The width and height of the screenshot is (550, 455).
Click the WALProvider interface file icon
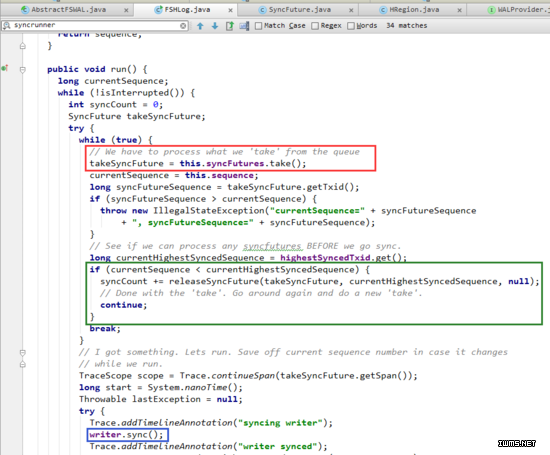[491, 10]
